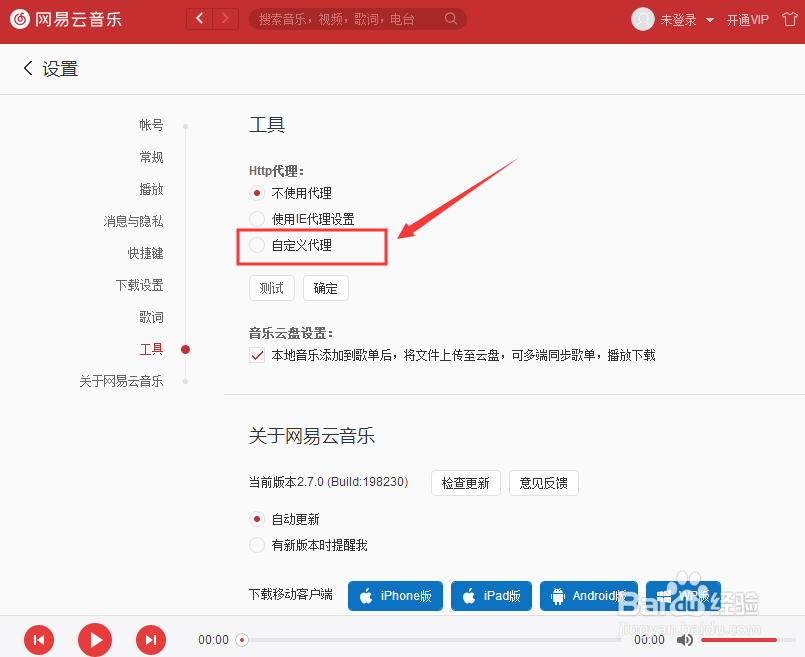Screen dimensions: 805x657
Task: Select 使用IE代理设置 radio option
Action: tap(257, 219)
